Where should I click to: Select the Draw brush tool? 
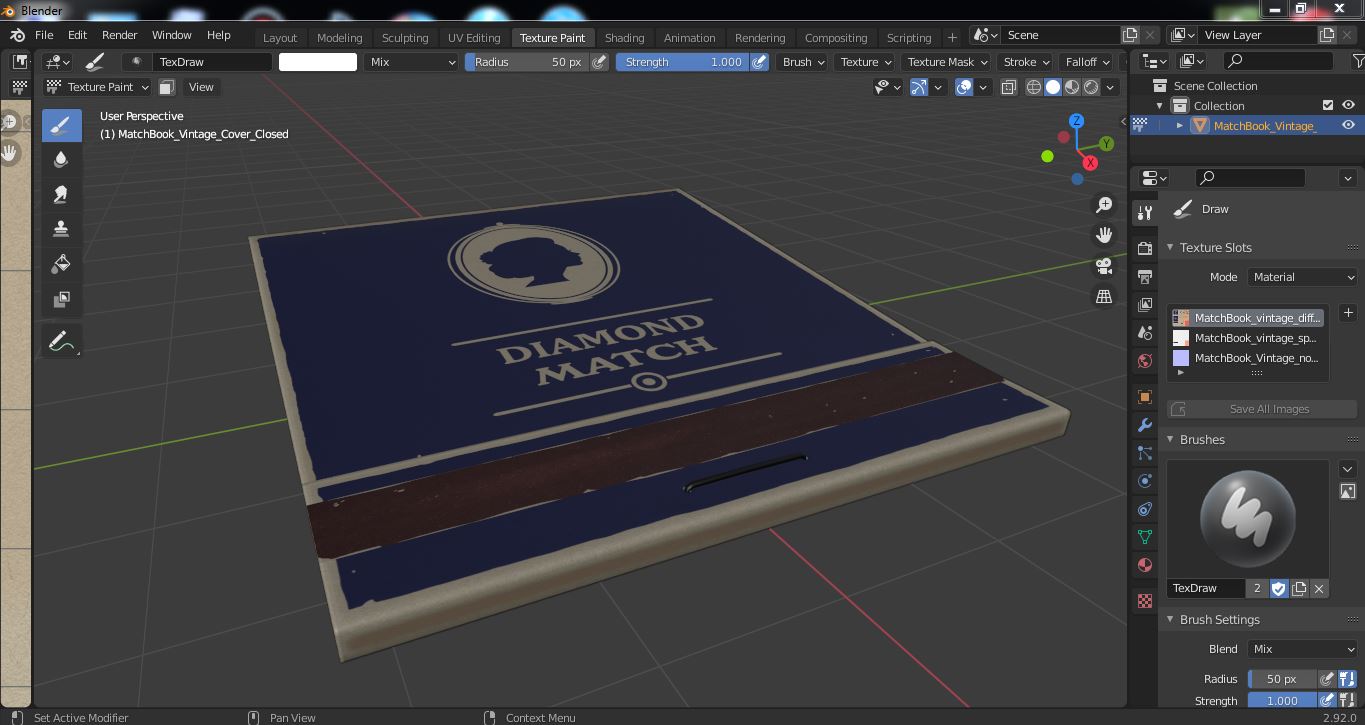pos(62,125)
